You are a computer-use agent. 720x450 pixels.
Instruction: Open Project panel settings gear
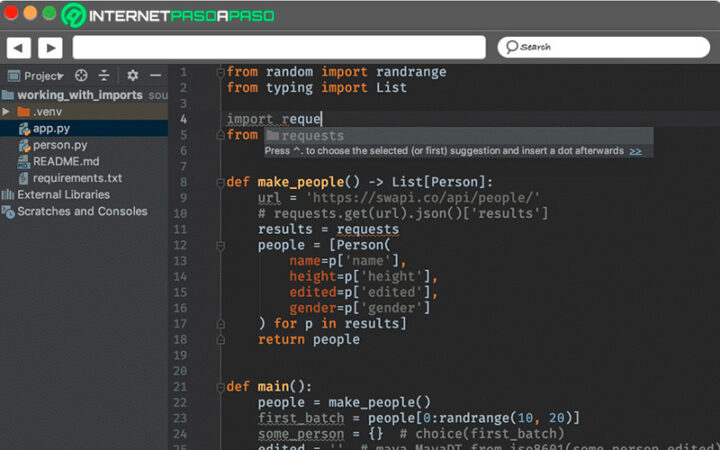point(132,75)
